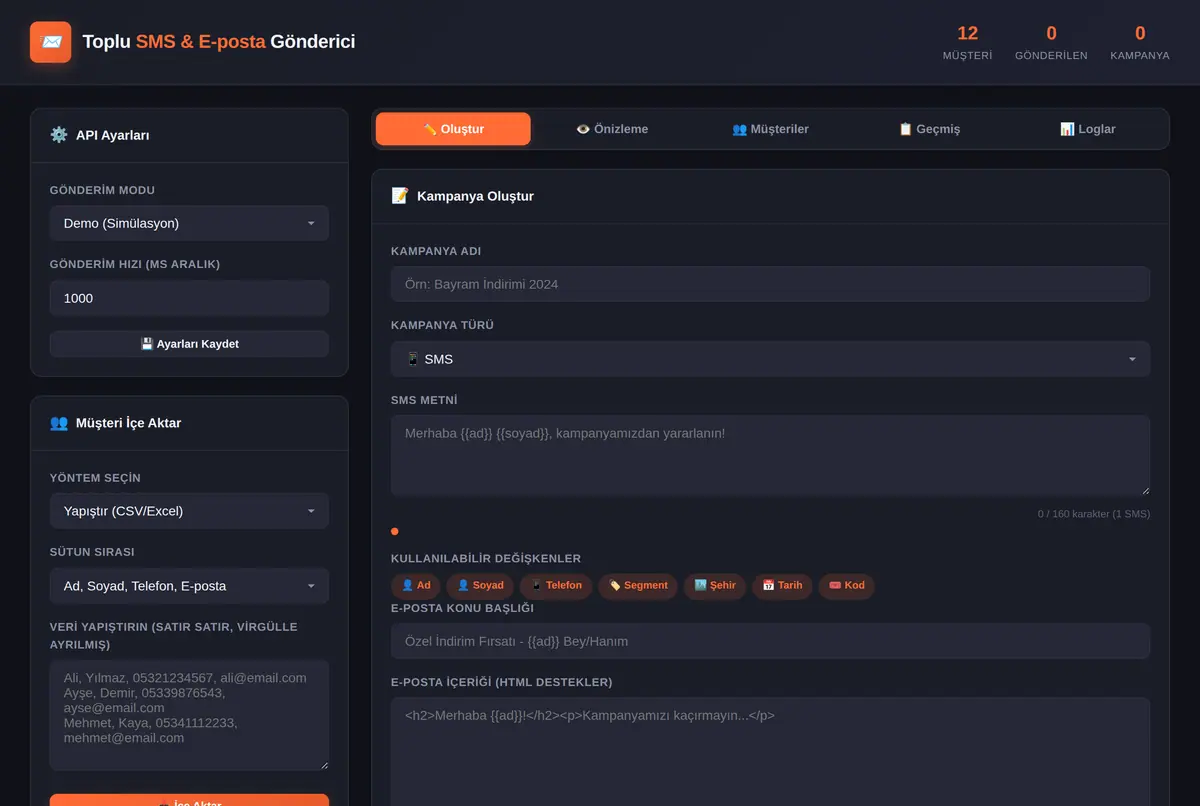
Task: Click the E-posta Konu Başlığı field
Action: 770,641
